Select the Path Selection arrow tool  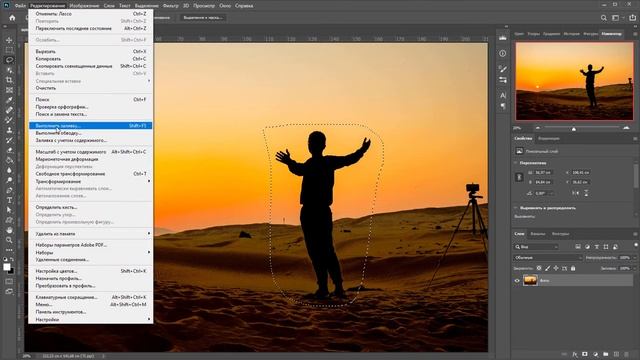[9, 210]
